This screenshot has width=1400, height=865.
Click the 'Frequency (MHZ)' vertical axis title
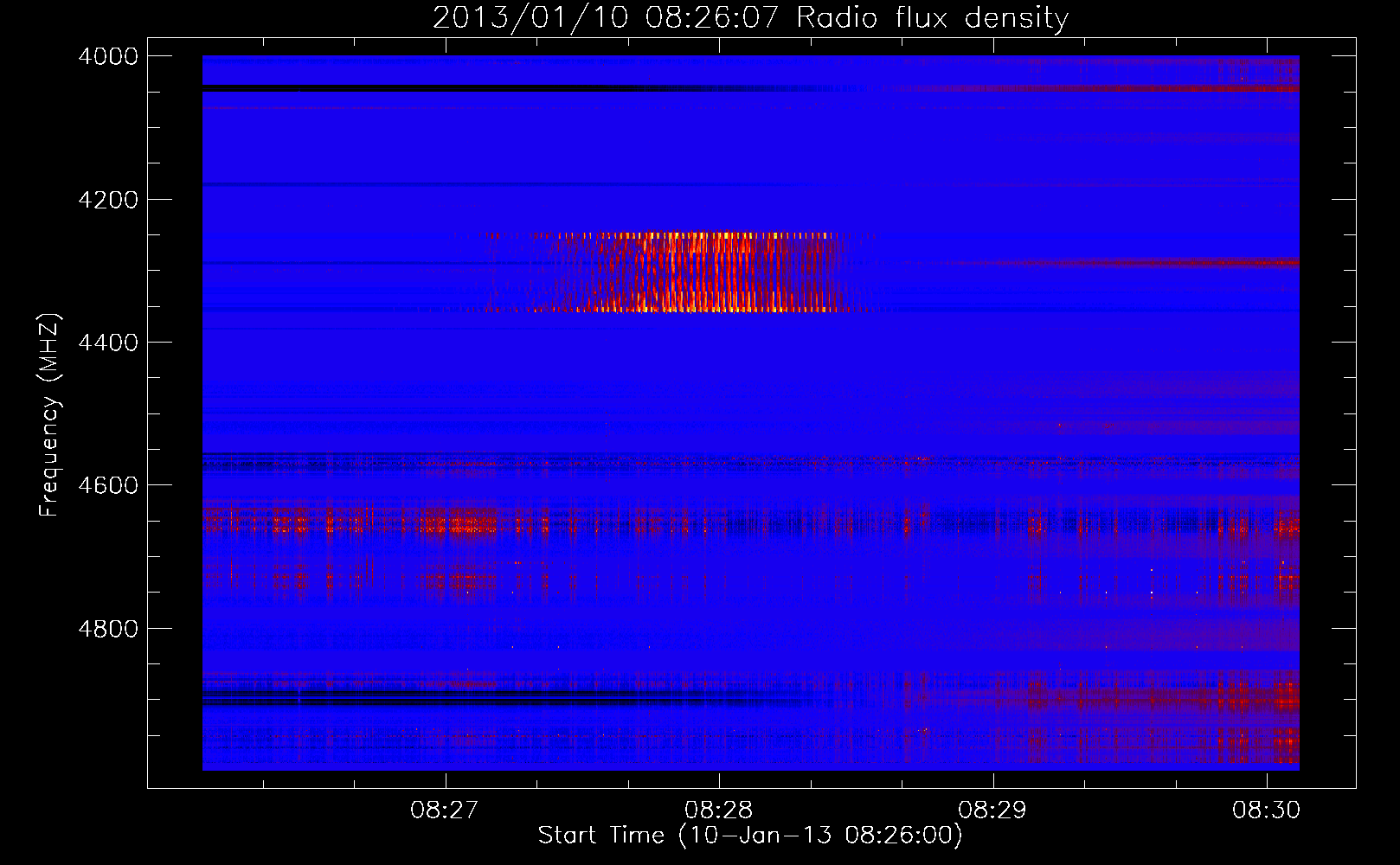pos(49,415)
